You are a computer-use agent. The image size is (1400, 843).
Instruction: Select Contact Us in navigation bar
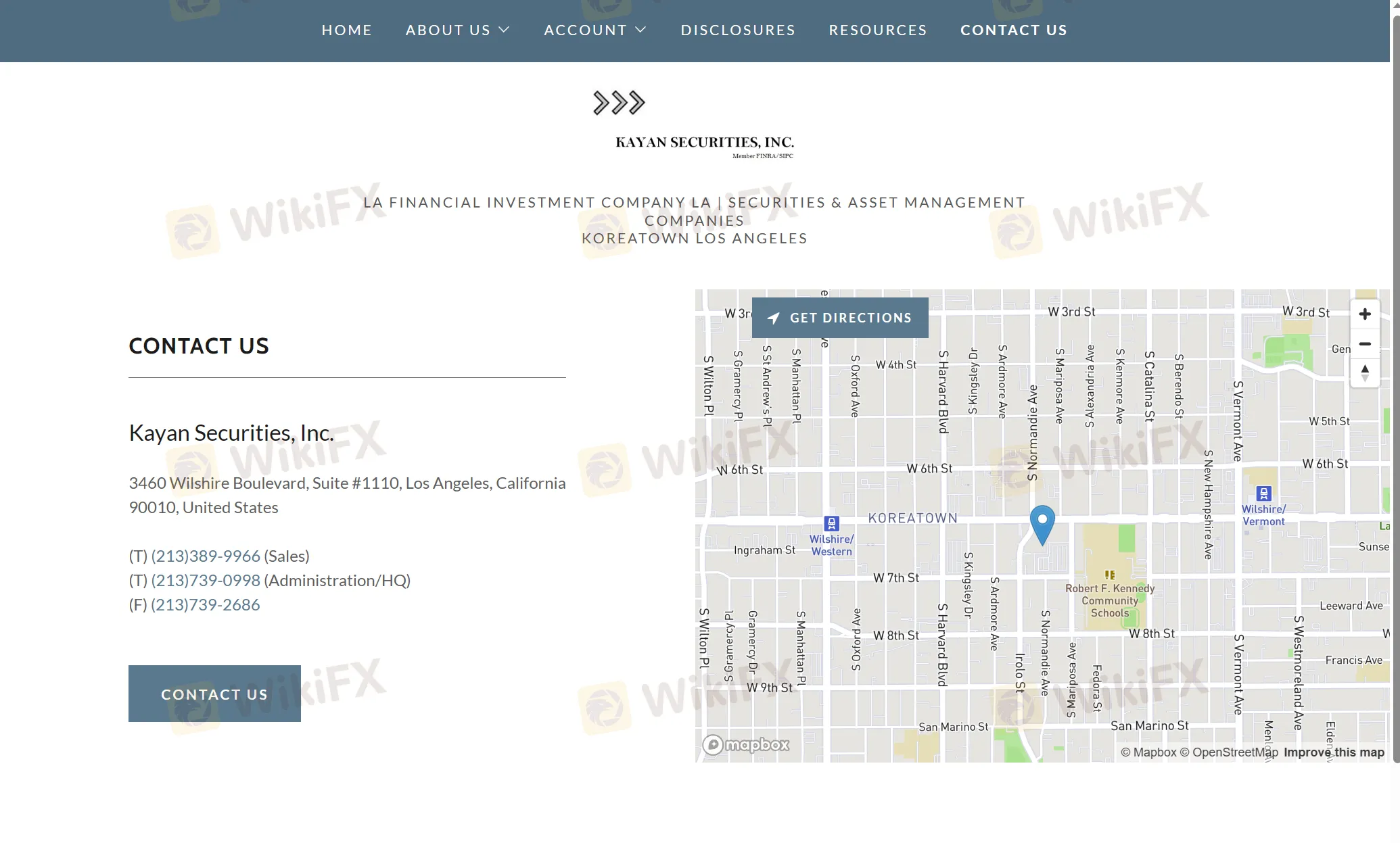tap(1014, 30)
